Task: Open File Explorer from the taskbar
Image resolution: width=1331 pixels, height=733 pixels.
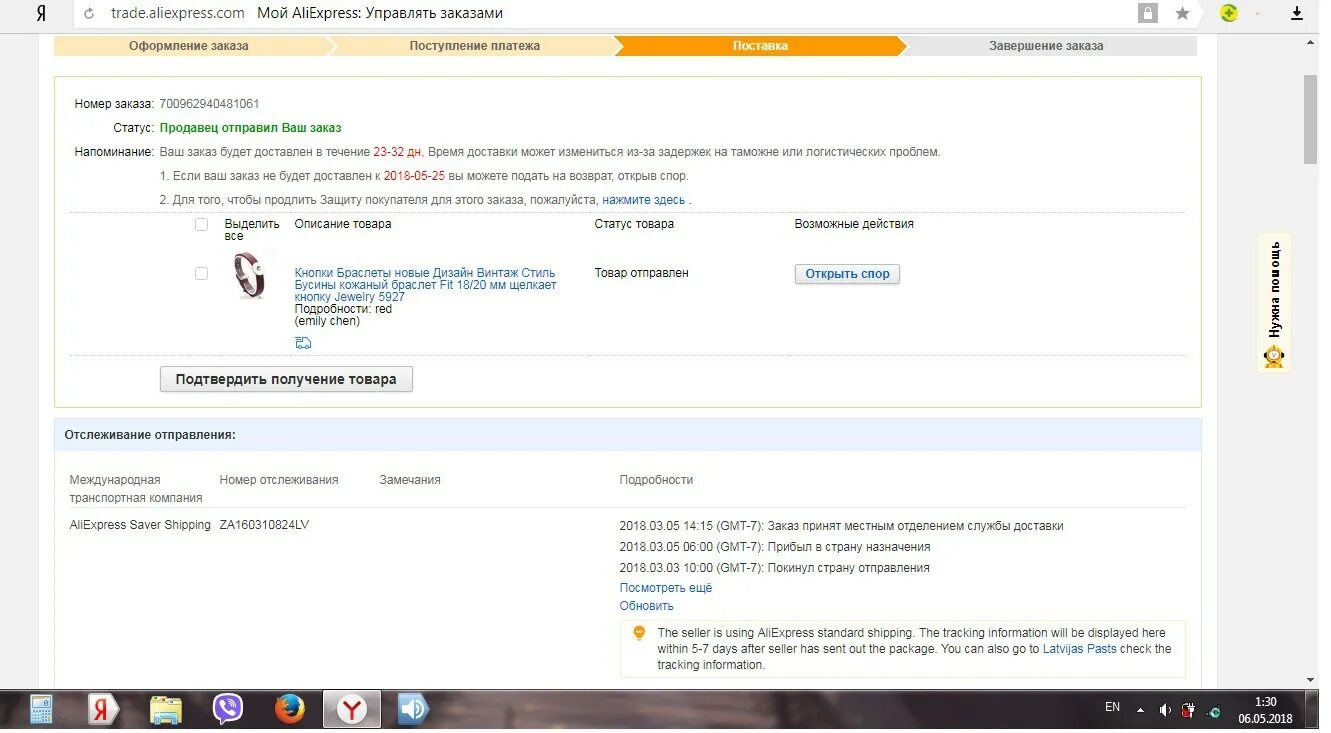Action: click(x=166, y=710)
